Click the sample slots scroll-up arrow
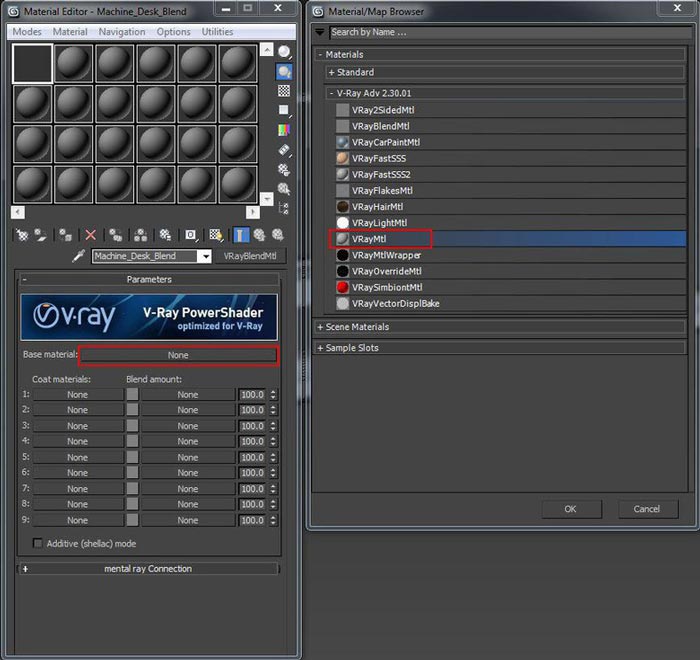This screenshot has height=660, width=700. 267,49
